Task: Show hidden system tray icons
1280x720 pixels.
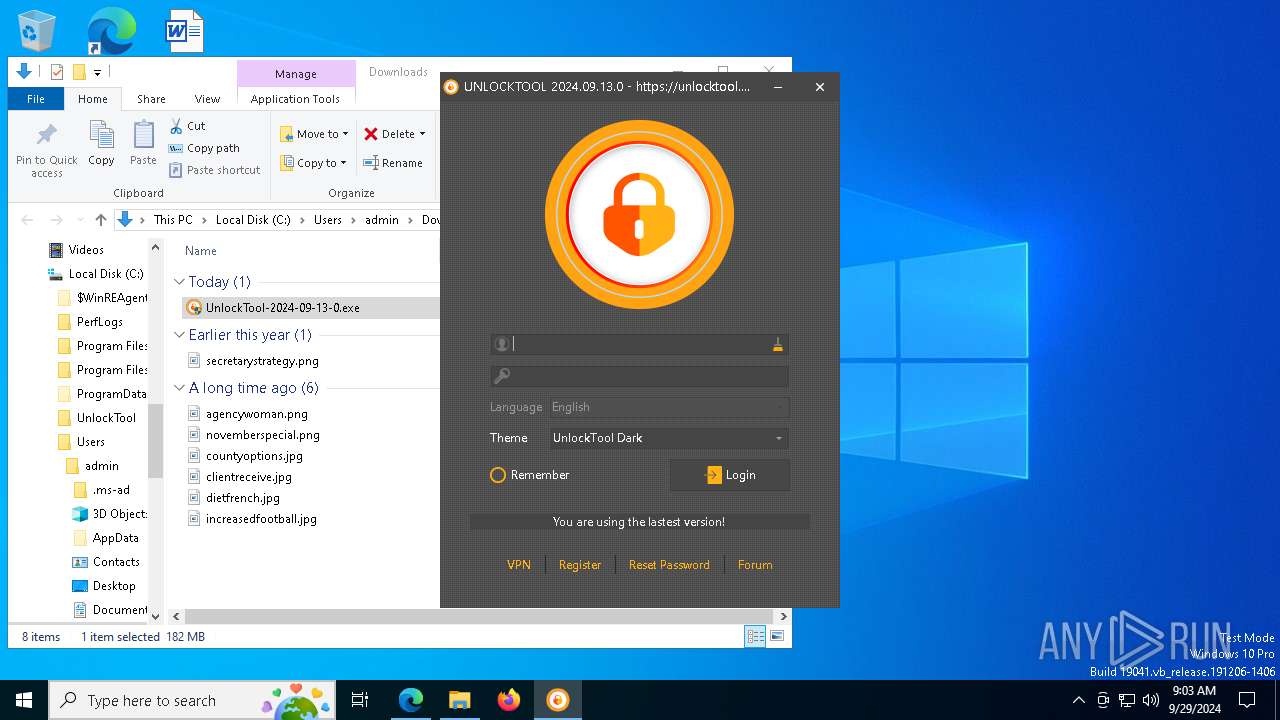Action: 1078,700
